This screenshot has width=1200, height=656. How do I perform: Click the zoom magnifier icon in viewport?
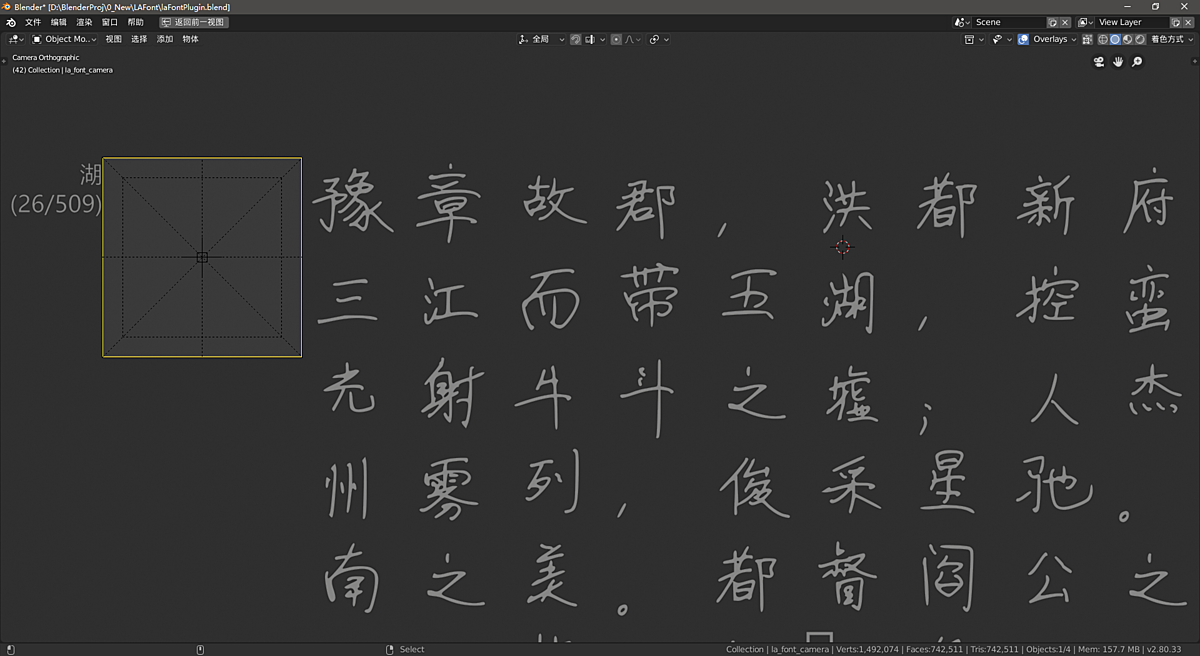tap(1137, 62)
